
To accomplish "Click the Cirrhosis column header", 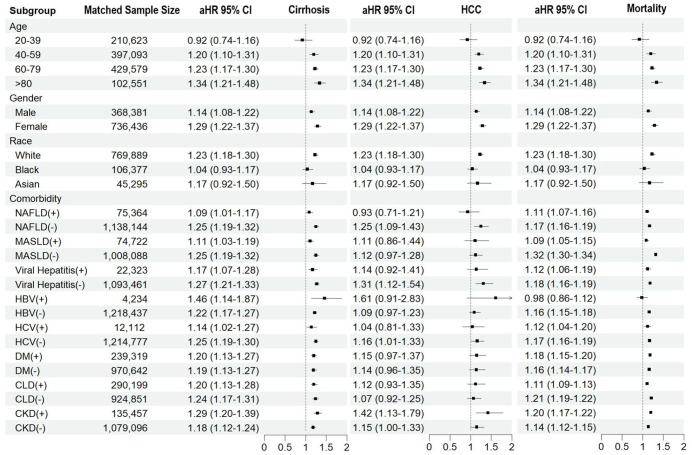I will coord(308,10).
